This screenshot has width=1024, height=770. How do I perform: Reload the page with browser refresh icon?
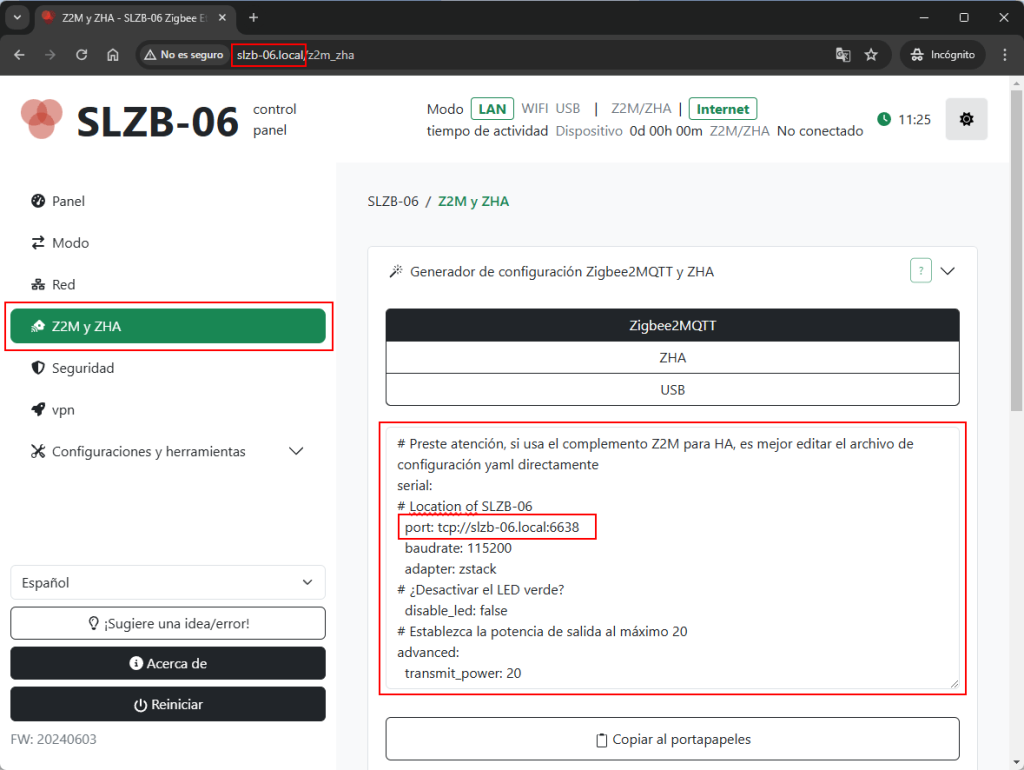[82, 55]
